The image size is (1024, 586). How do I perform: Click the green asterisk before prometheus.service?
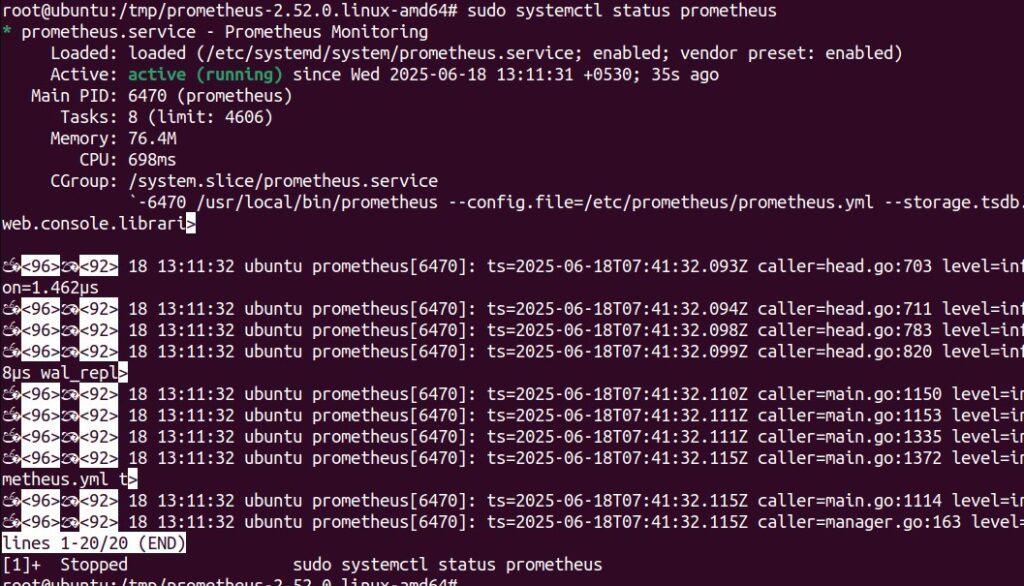(x=7, y=31)
